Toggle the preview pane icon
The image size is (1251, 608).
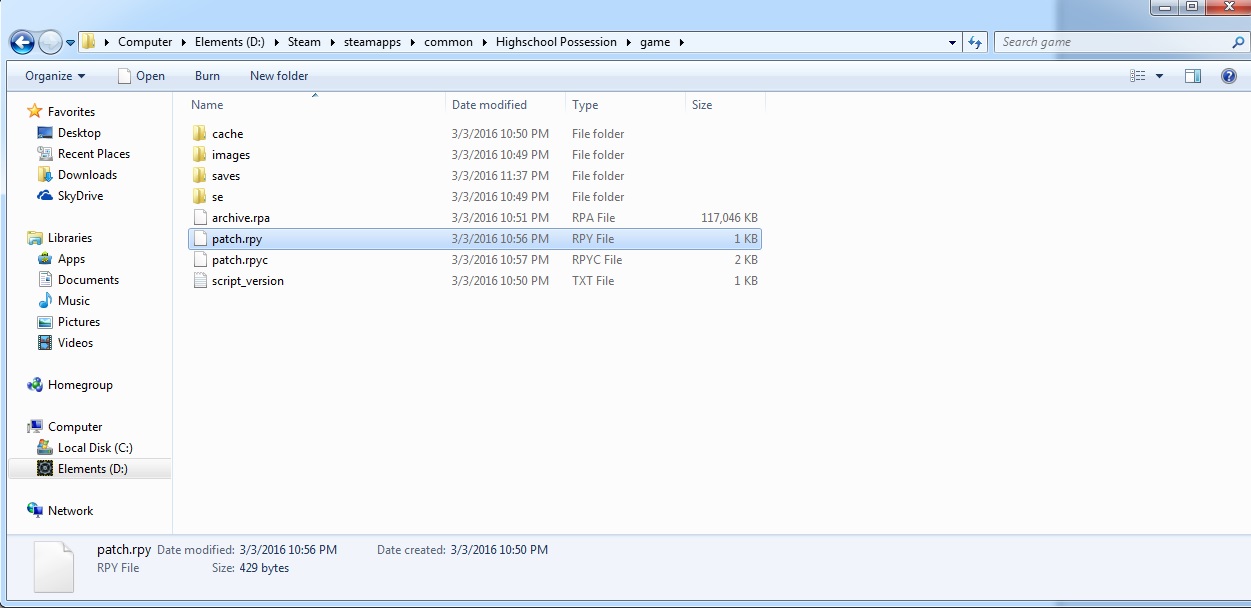tap(1192, 76)
